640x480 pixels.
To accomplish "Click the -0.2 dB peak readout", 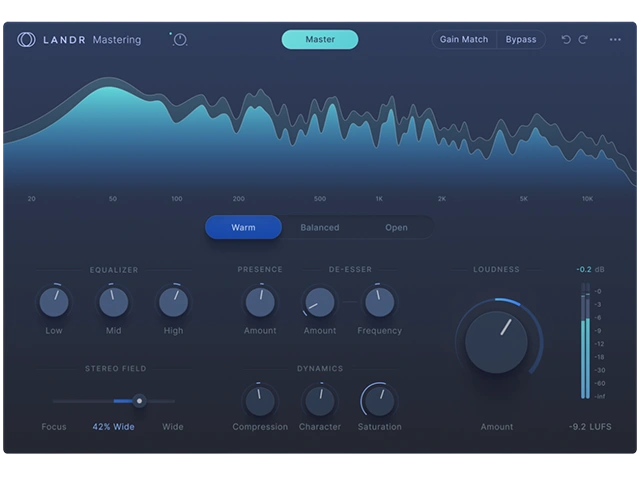I will [590, 269].
